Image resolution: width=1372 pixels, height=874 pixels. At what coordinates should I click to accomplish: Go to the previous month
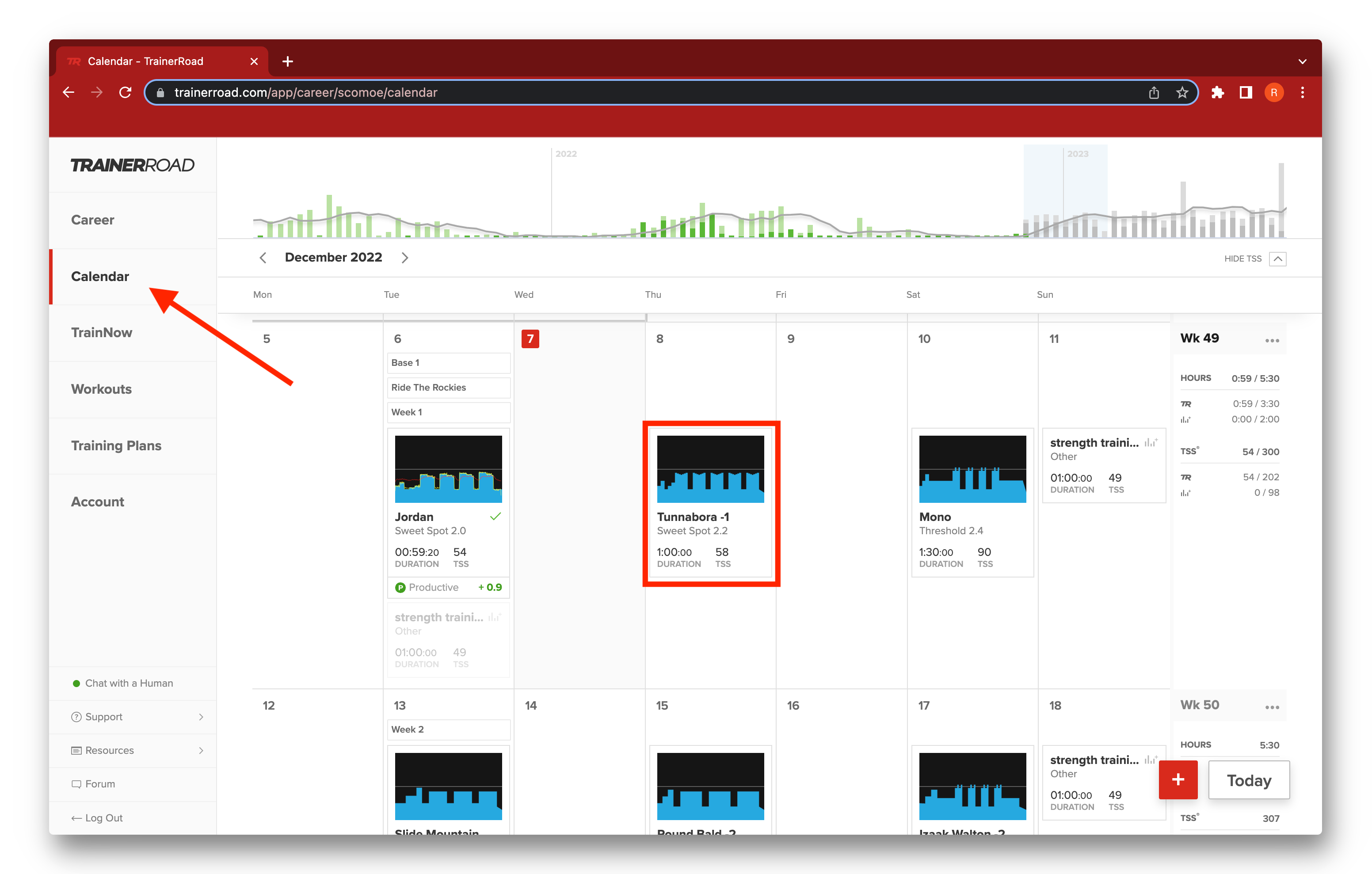coord(263,258)
